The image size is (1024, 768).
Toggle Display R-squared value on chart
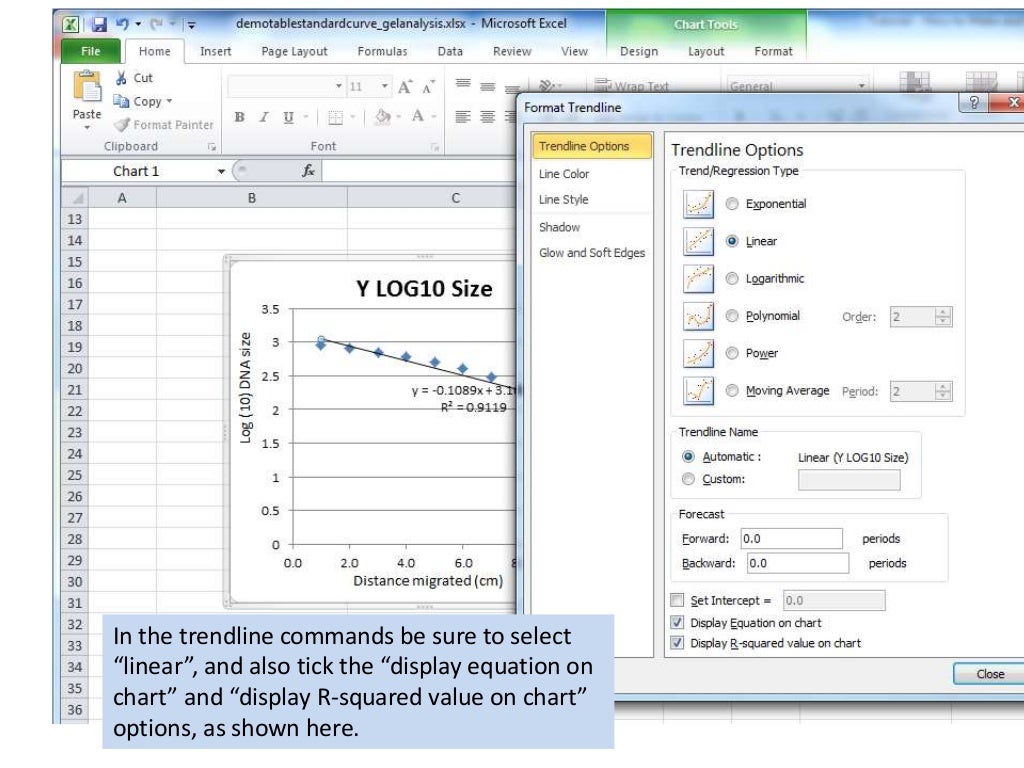click(x=677, y=643)
